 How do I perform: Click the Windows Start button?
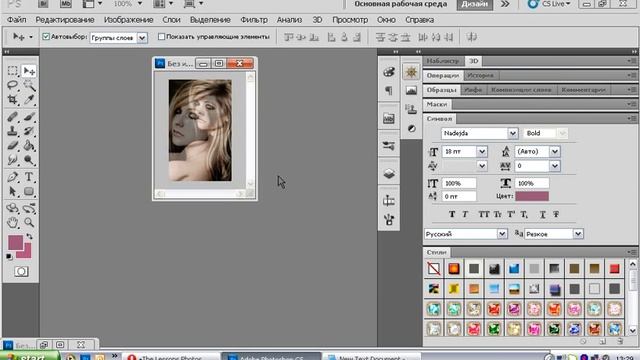pos(29,356)
